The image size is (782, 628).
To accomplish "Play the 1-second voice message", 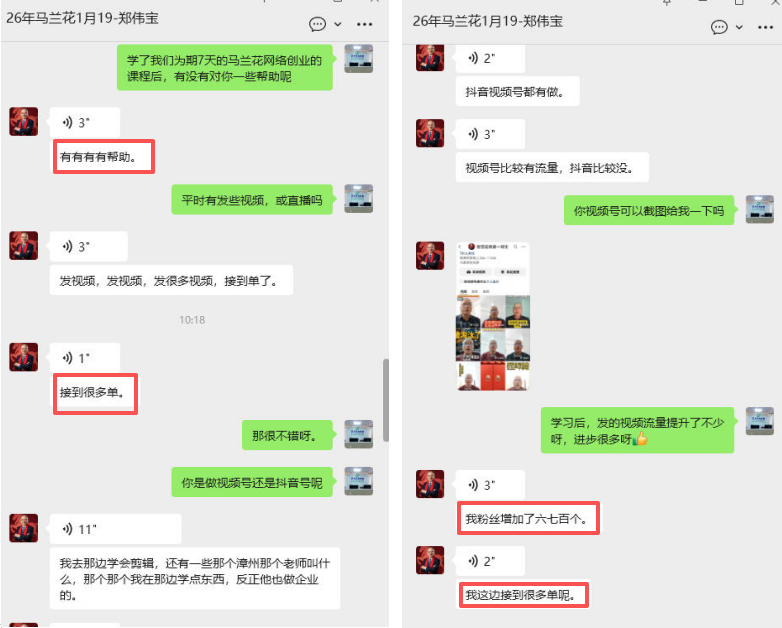I will click(85, 358).
